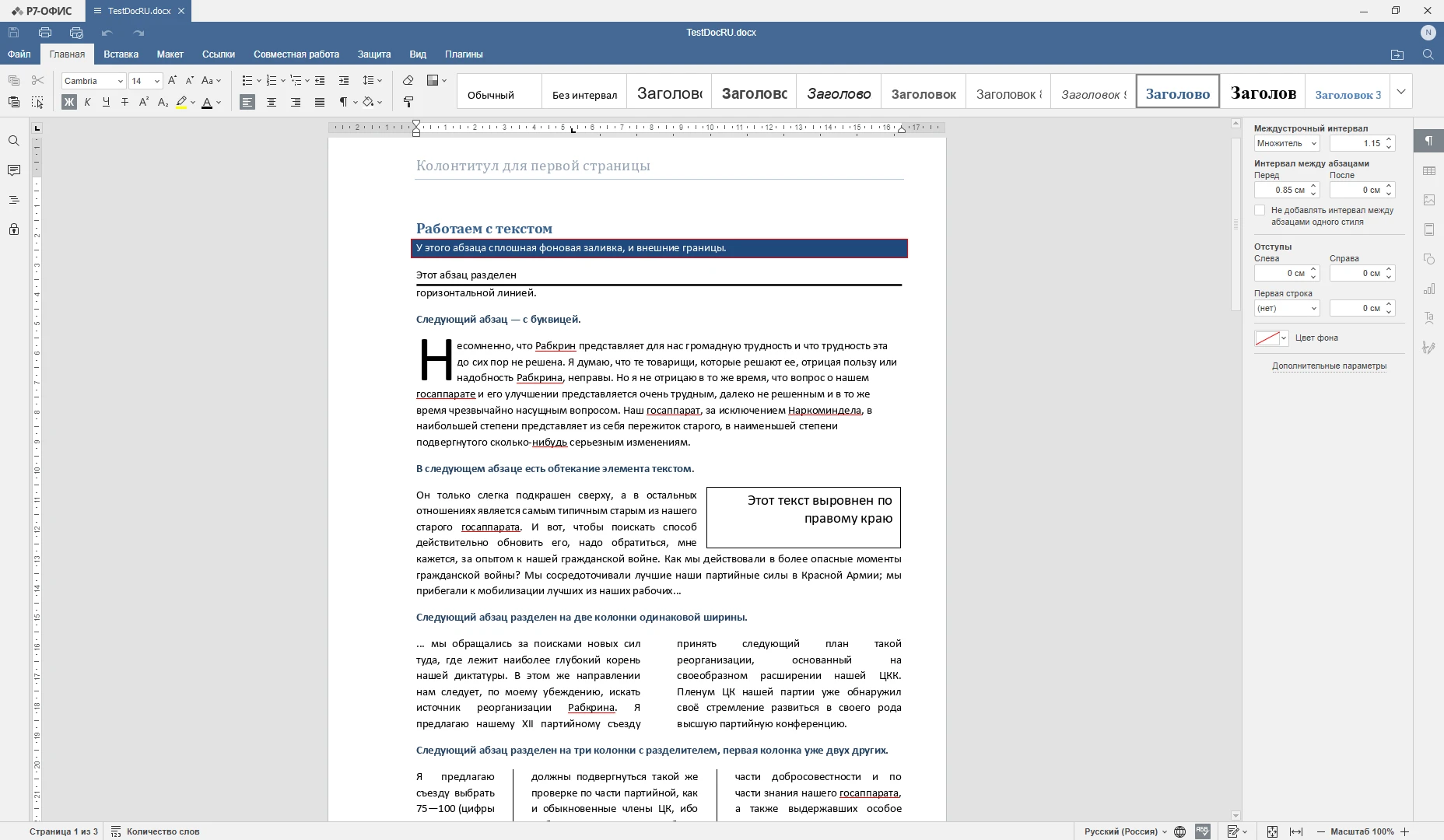
Task: Click zoom in plus button
Action: [x=1404, y=831]
